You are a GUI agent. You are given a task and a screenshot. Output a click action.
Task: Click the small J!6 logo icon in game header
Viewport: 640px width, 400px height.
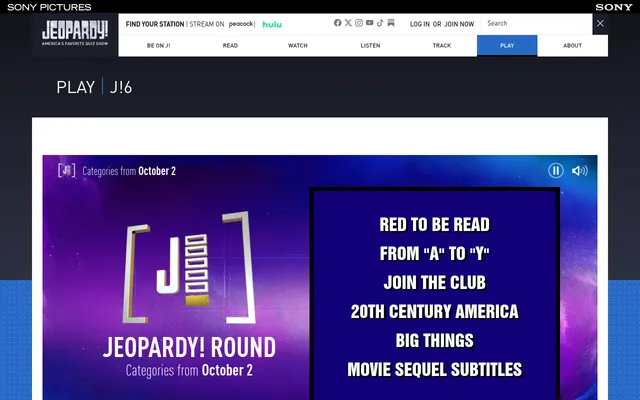pyautogui.click(x=67, y=170)
